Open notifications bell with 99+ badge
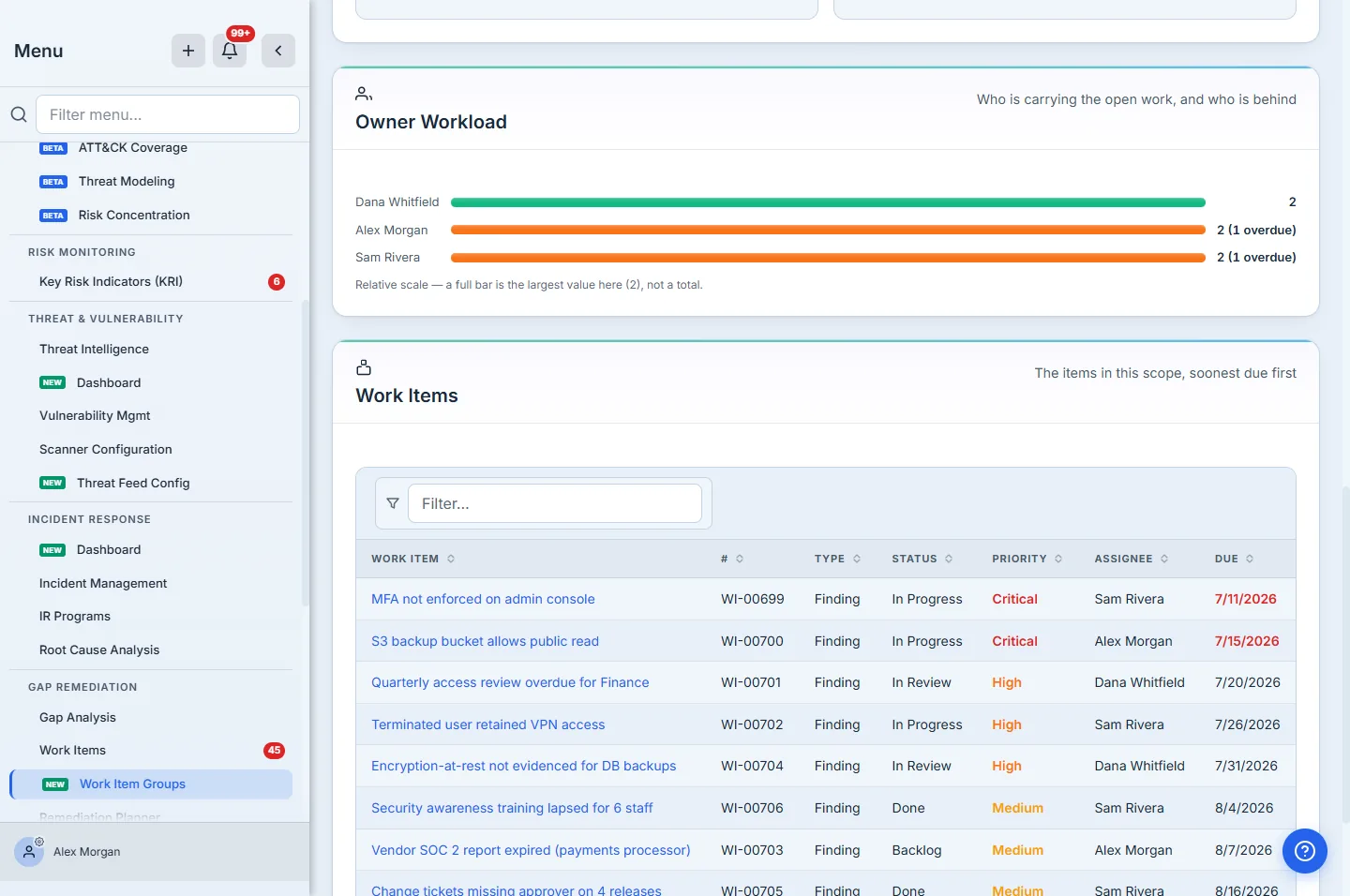The image size is (1350, 896). pos(230,51)
